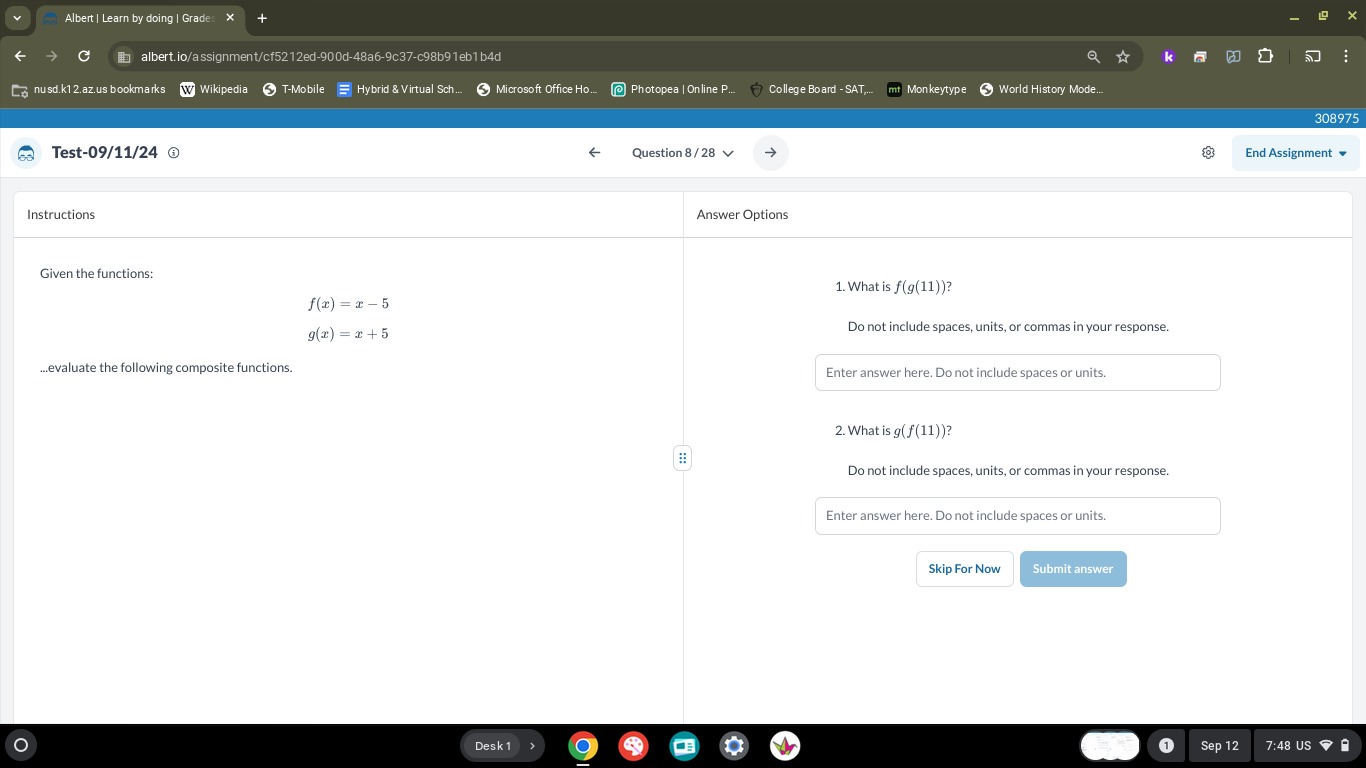Close the Albert browser tab
The image size is (1366, 768).
230,18
